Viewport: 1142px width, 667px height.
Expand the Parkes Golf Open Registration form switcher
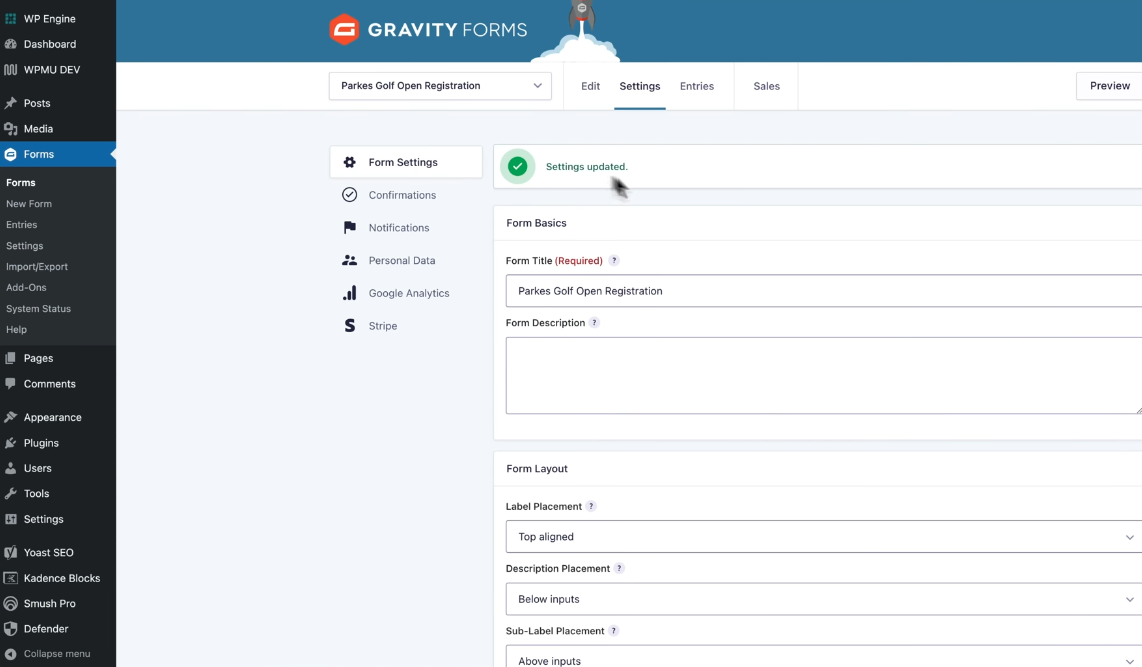[440, 86]
